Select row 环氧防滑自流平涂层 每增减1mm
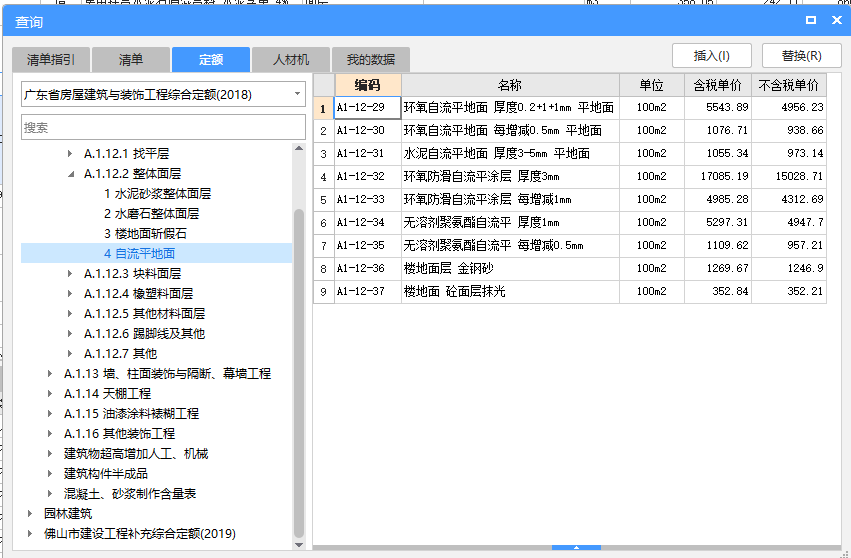This screenshot has height=558, width=851. tap(570, 200)
